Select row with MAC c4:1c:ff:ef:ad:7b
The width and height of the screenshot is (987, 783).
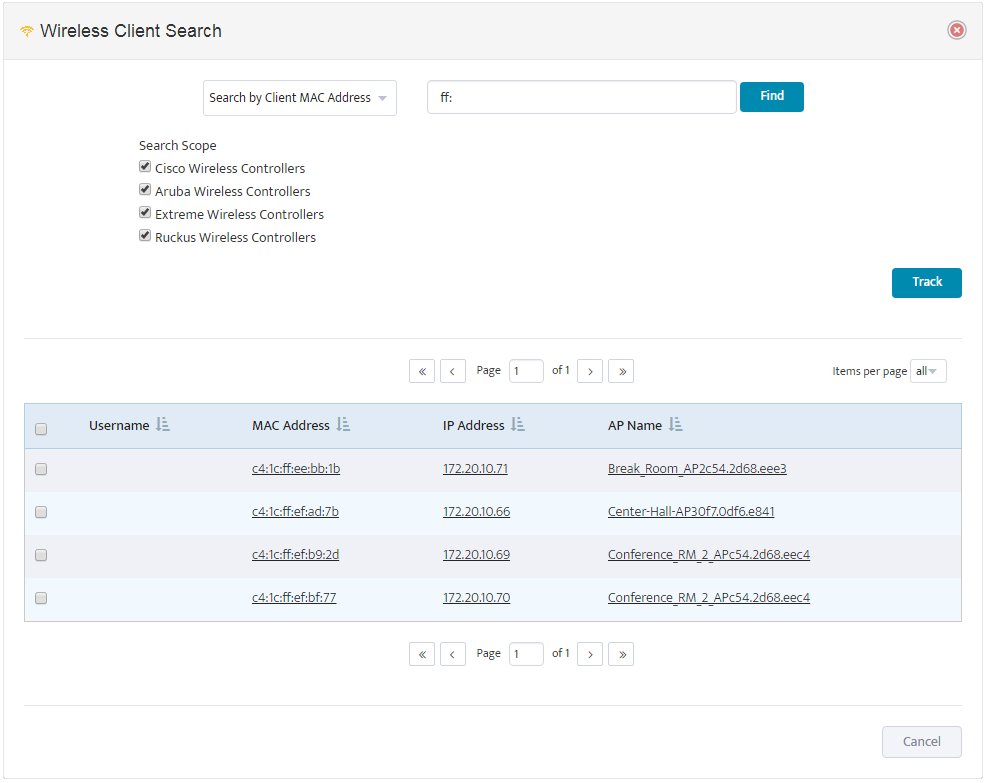click(41, 512)
